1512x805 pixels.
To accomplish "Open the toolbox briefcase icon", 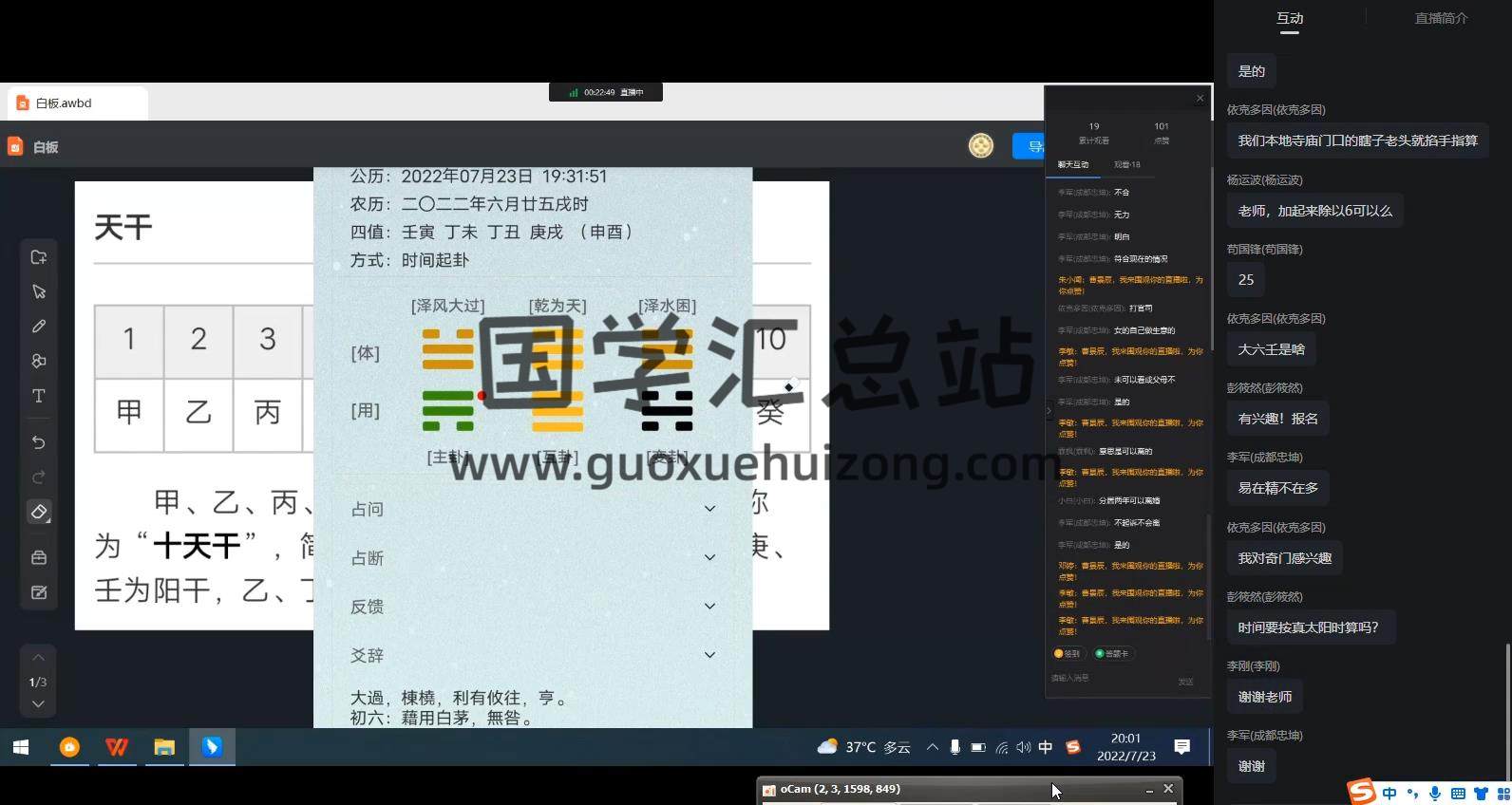I will pos(39,557).
